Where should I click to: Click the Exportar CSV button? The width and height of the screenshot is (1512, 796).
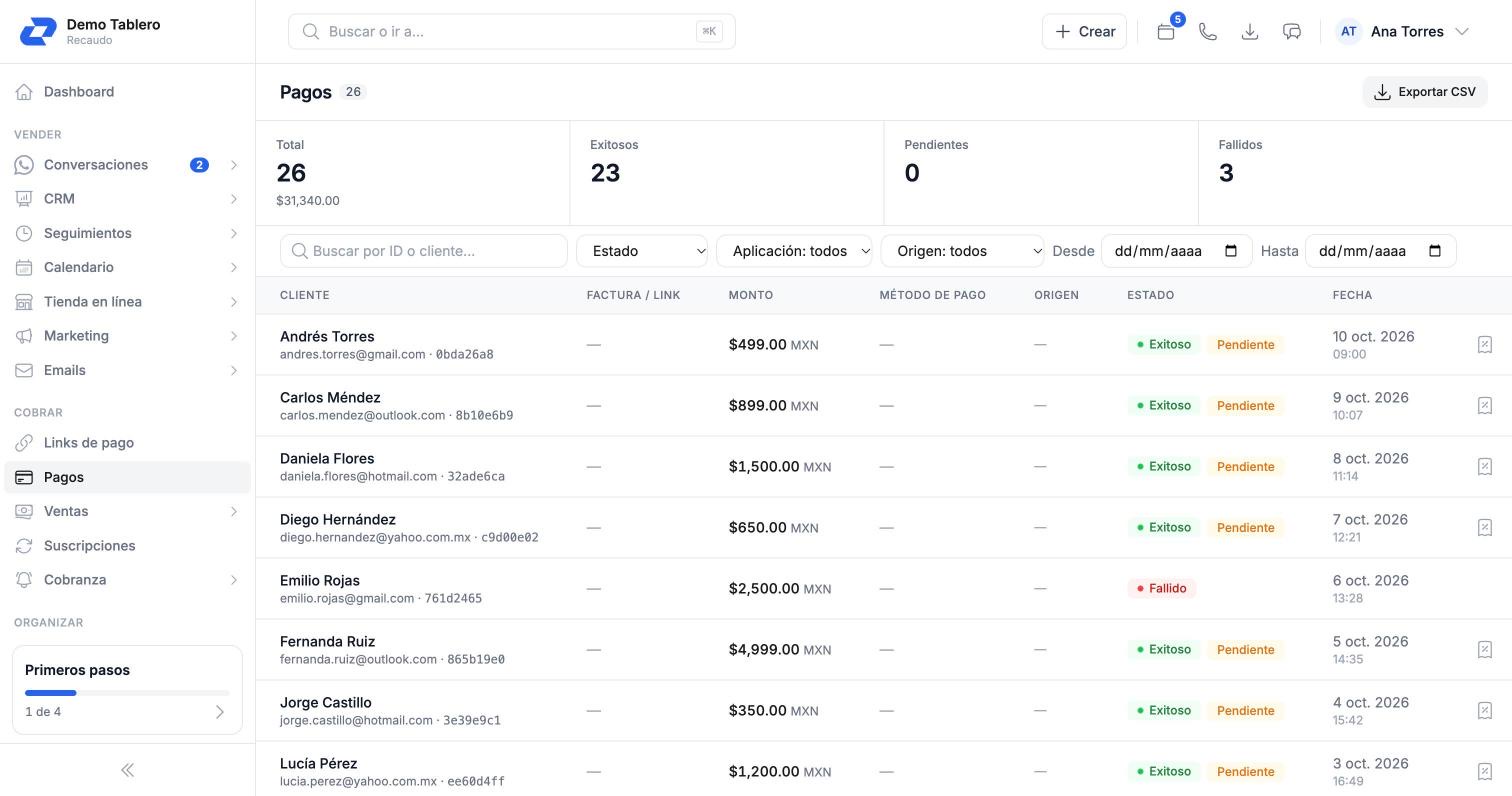click(1425, 92)
